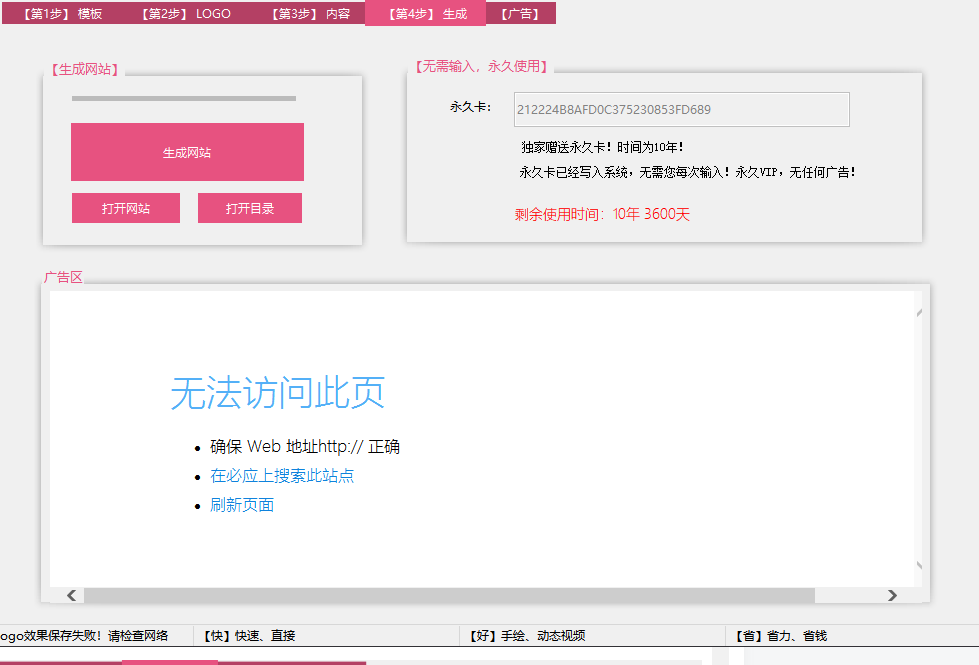Click the gray progress bar above 生成网站
The image size is (979, 665).
click(184, 98)
